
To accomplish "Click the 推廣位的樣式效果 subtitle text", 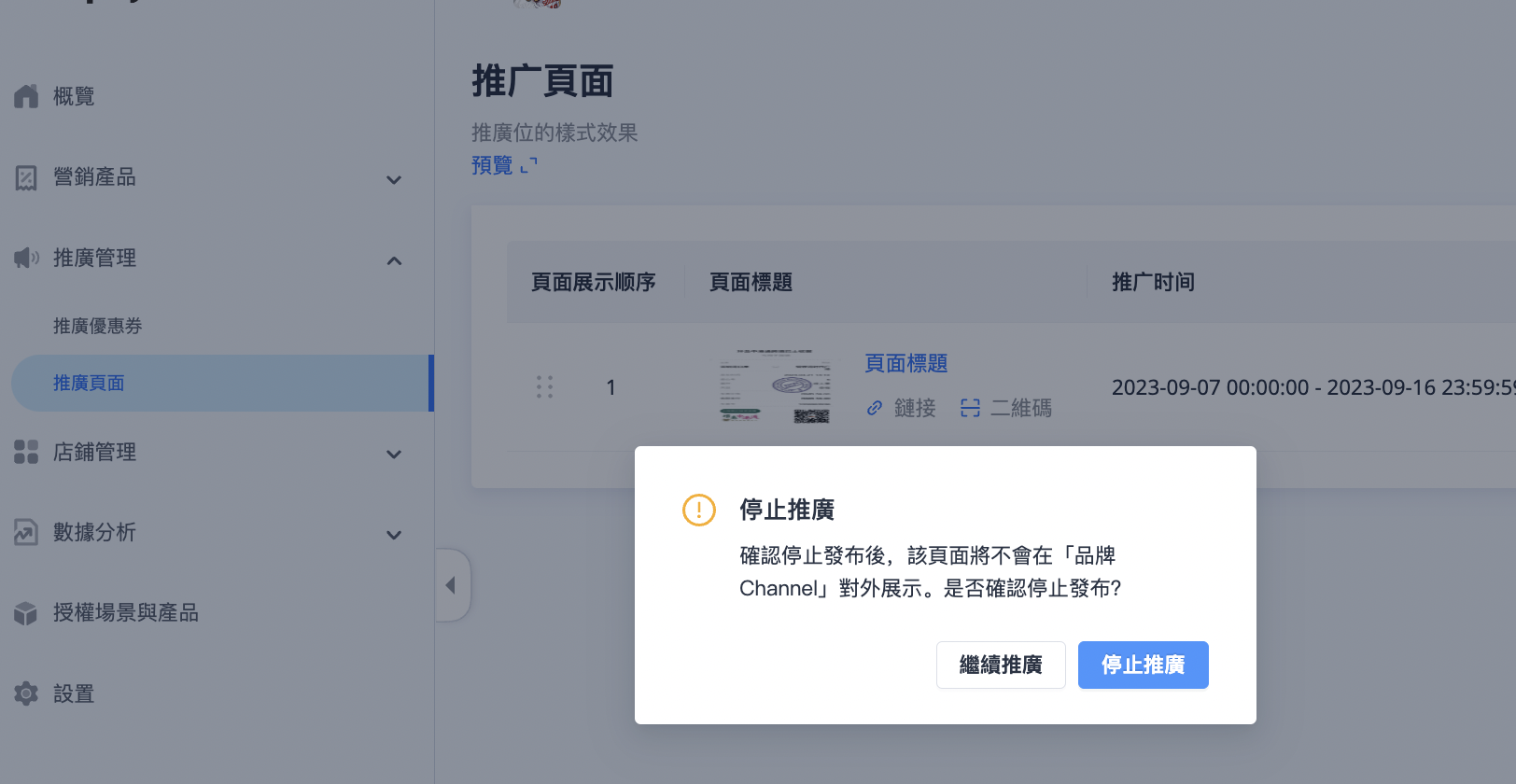I will 554,133.
